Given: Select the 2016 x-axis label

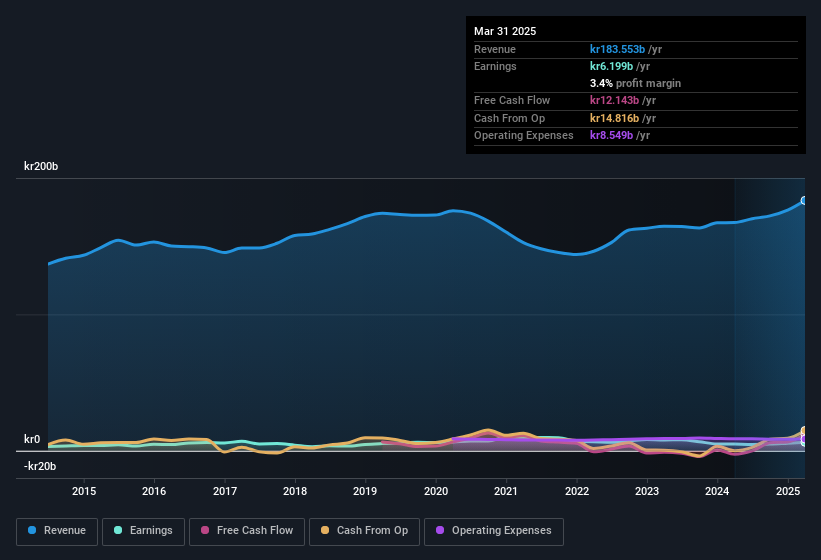Looking at the screenshot, I should [x=154, y=491].
